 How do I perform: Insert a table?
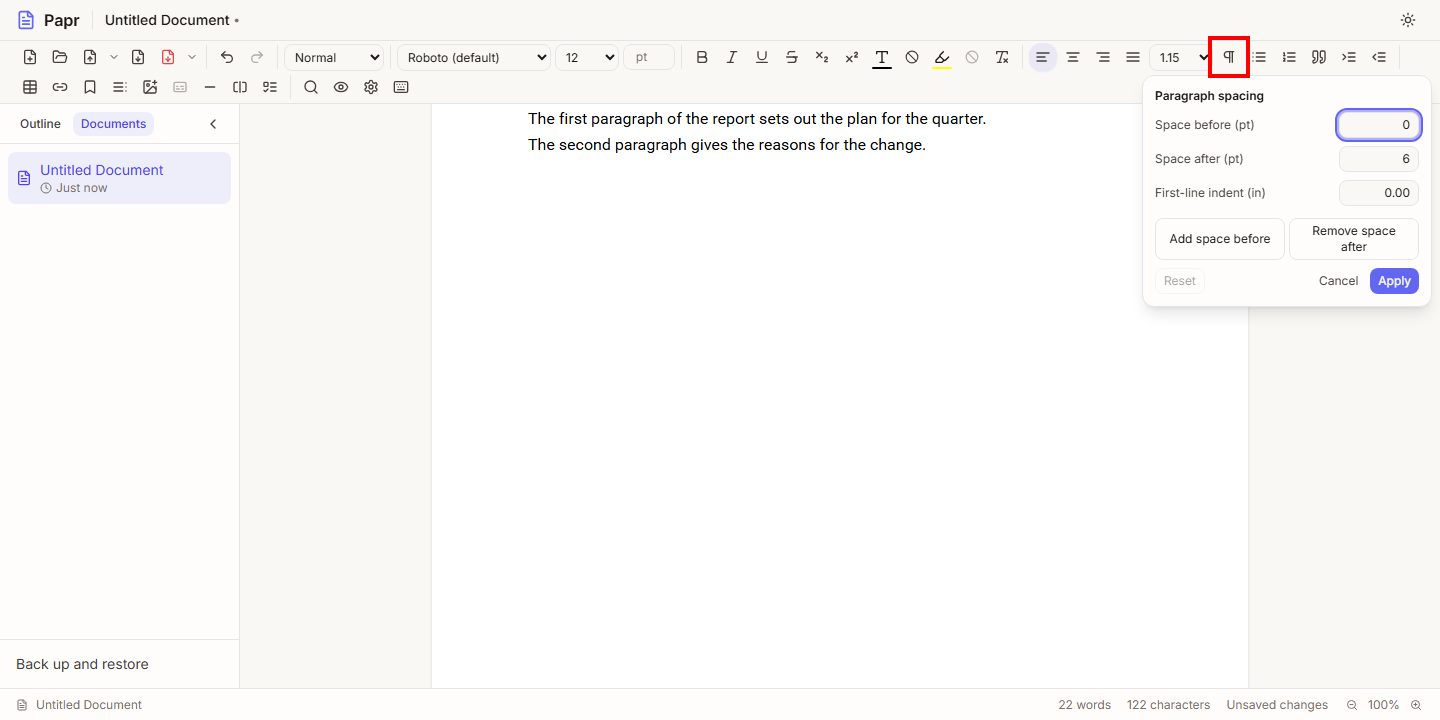tap(30, 87)
